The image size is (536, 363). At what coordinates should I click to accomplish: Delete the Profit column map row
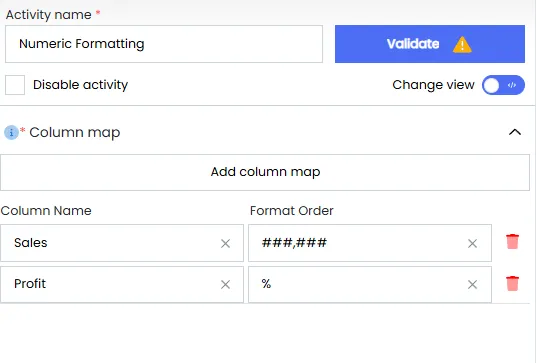pyautogui.click(x=512, y=283)
